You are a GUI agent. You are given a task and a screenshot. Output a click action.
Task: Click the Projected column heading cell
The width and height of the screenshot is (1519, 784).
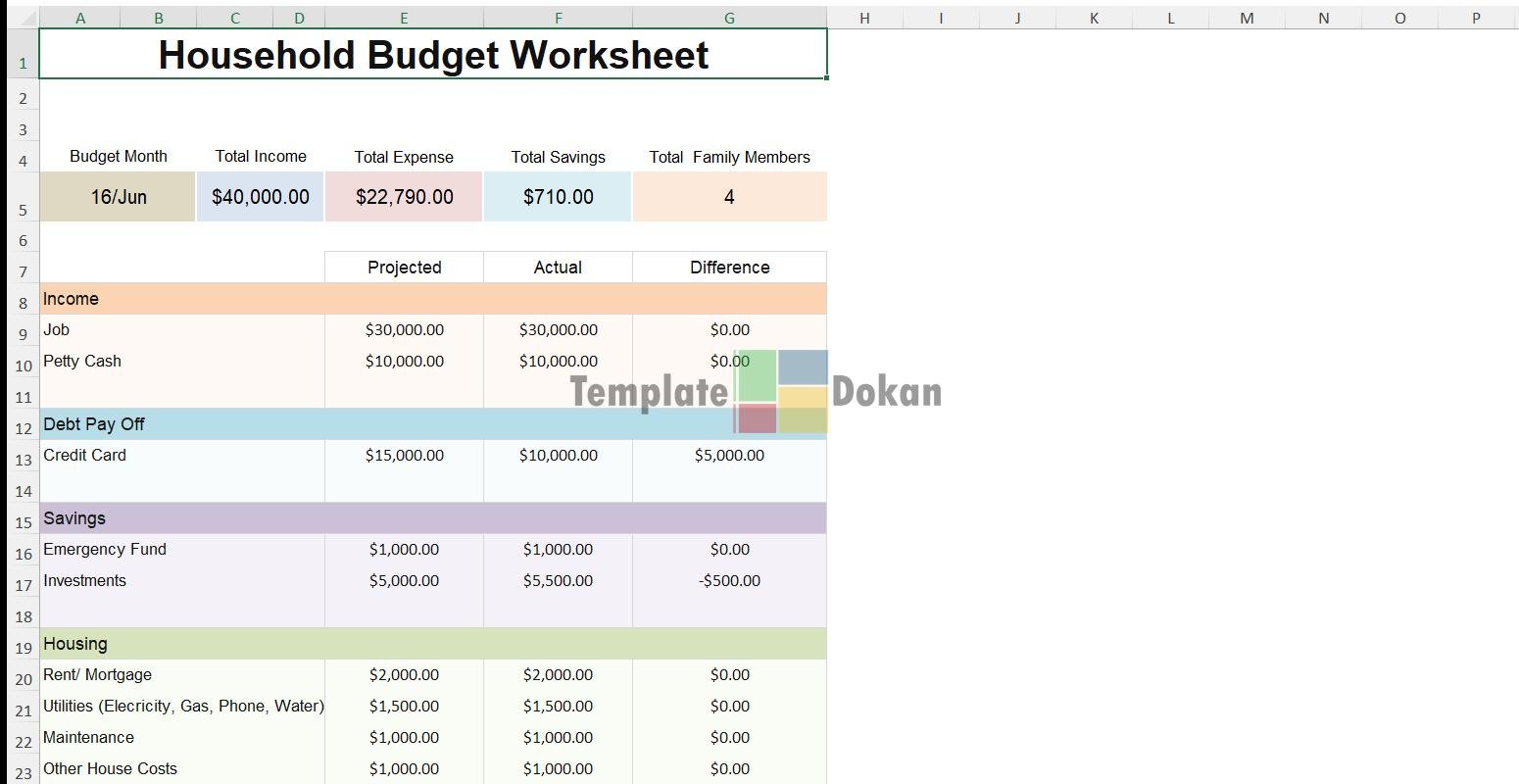click(x=404, y=268)
